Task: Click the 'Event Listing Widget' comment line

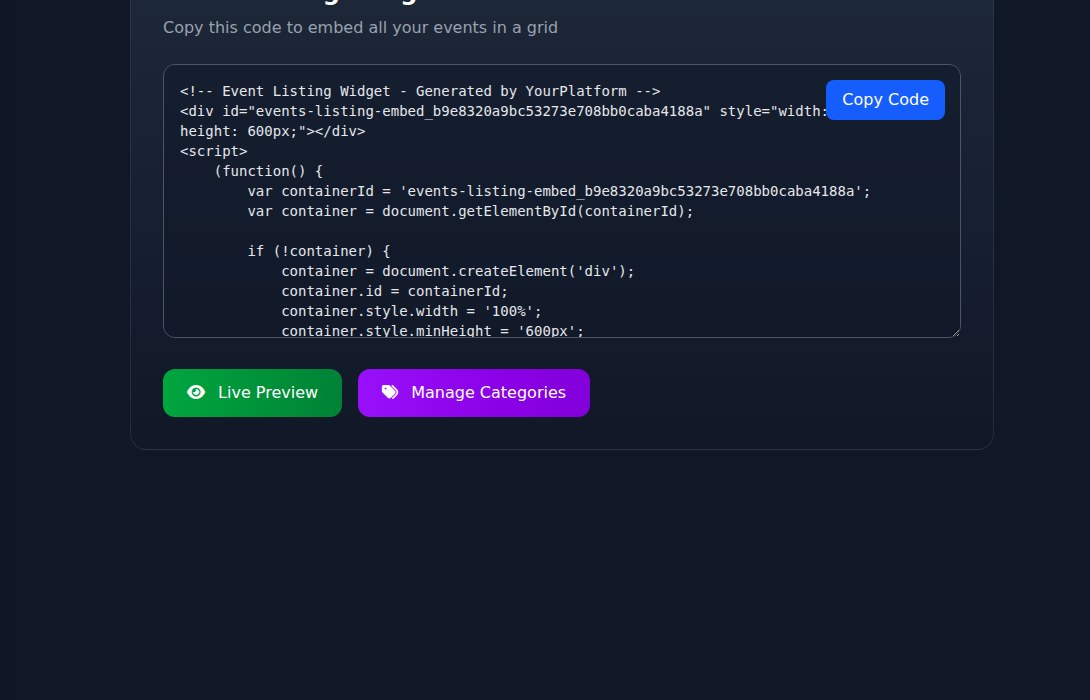Action: click(x=420, y=91)
